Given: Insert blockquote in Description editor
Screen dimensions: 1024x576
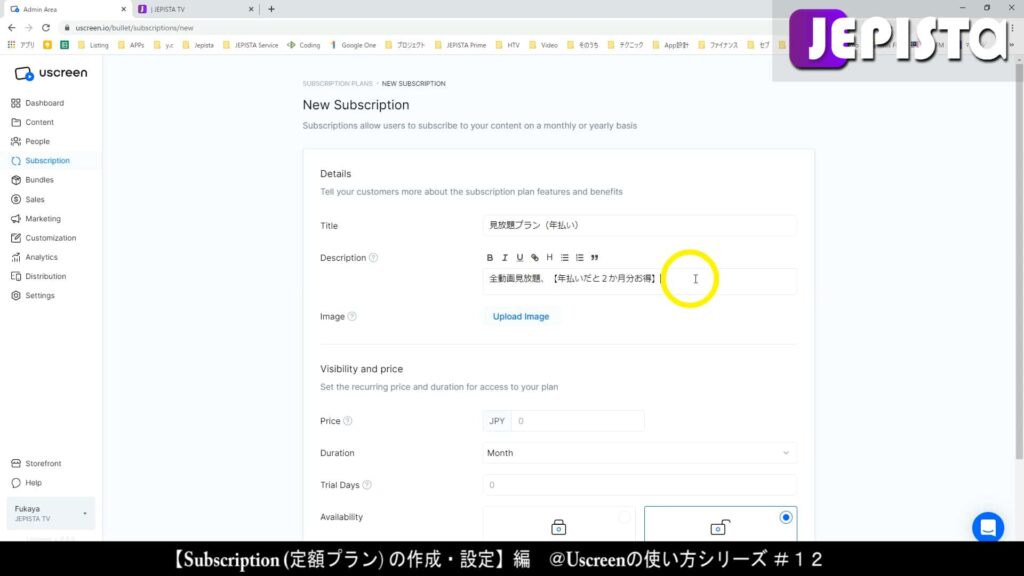Looking at the screenshot, I should (x=594, y=257).
